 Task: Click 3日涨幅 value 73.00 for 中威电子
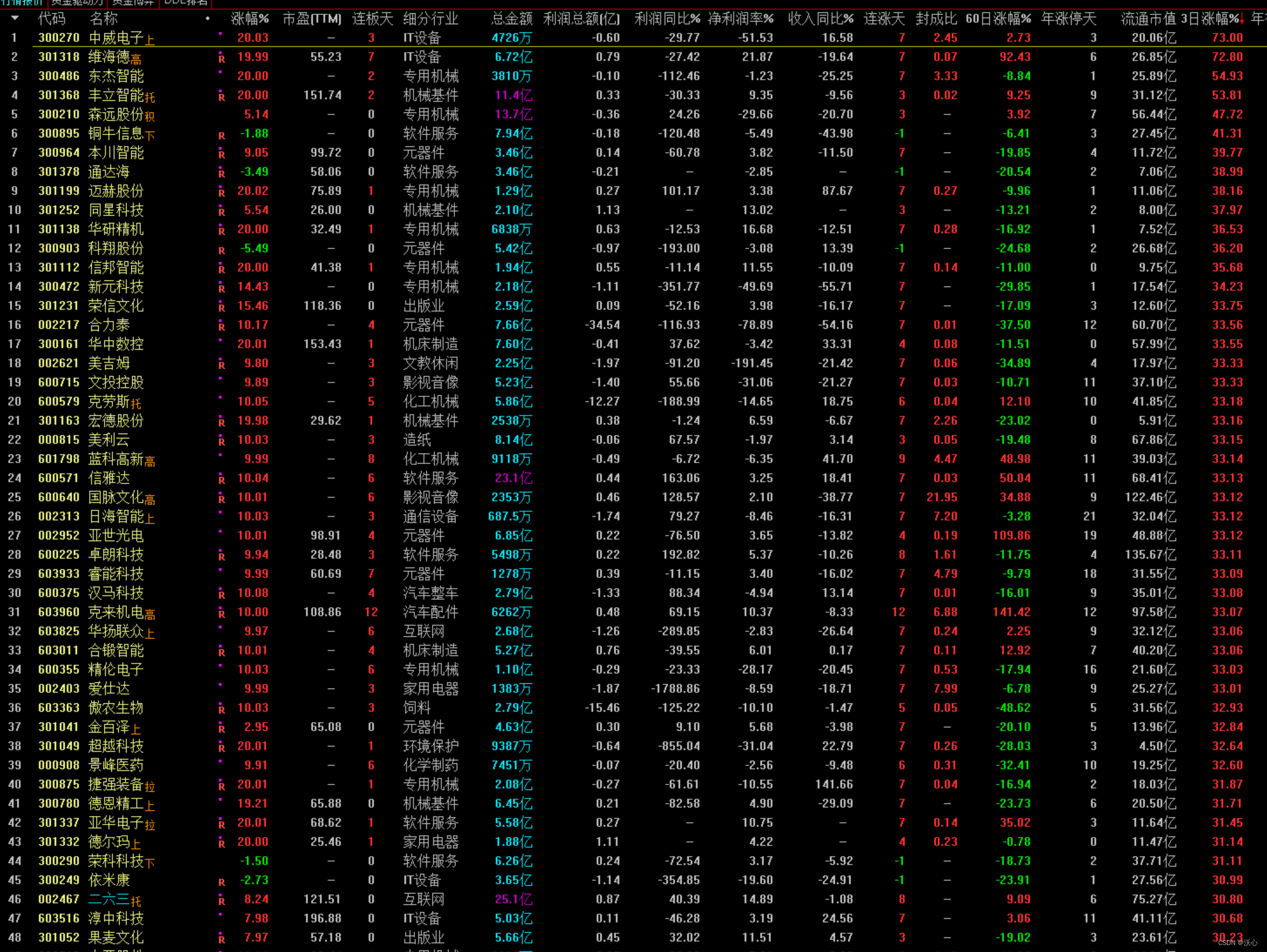[1228, 38]
